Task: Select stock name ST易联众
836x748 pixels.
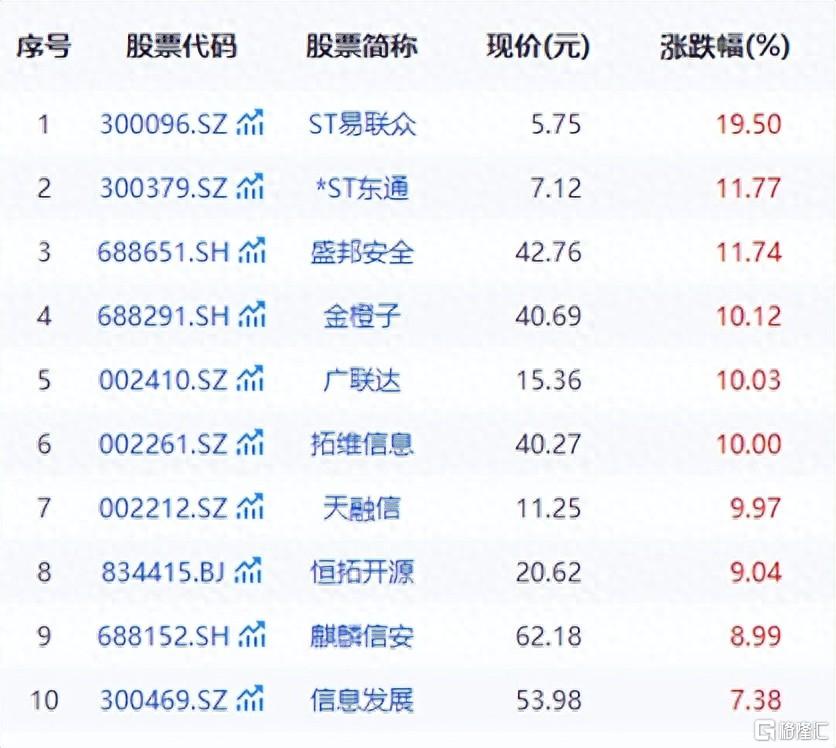Action: pos(363,124)
